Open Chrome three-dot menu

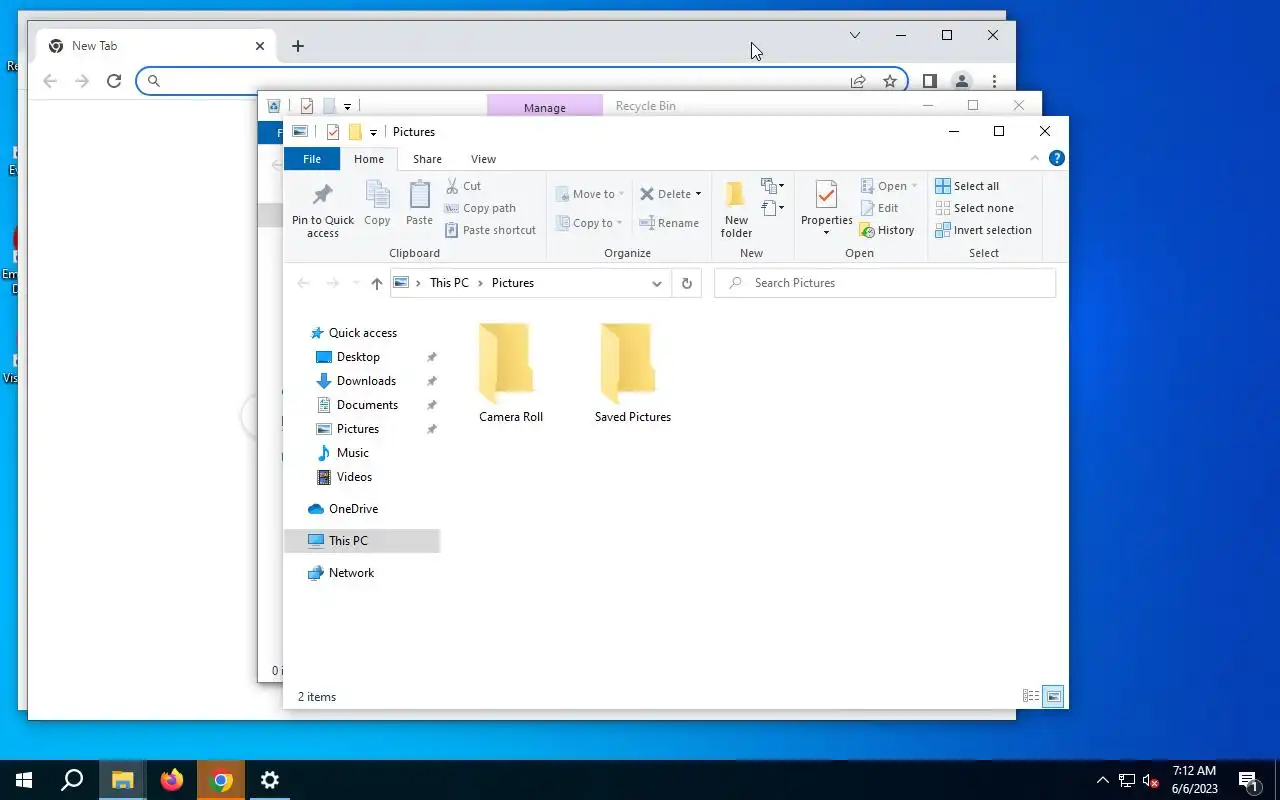[994, 81]
